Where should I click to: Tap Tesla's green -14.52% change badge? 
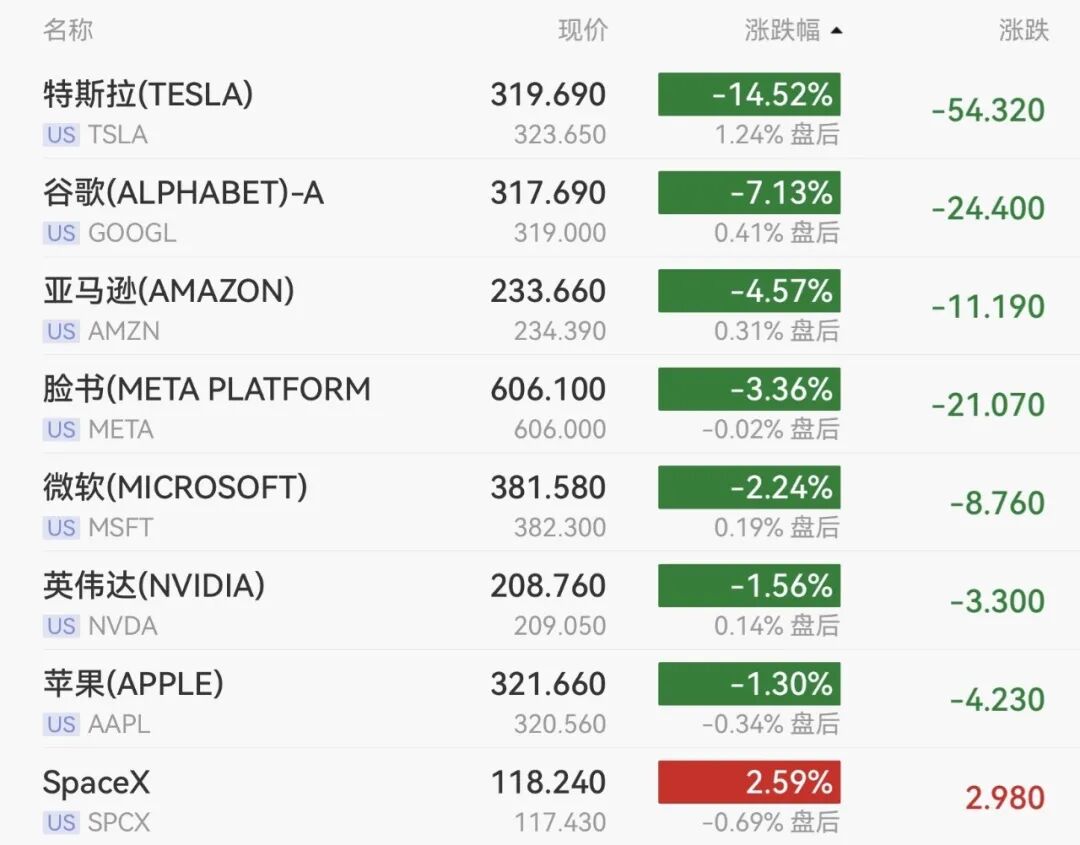[x=749, y=94]
